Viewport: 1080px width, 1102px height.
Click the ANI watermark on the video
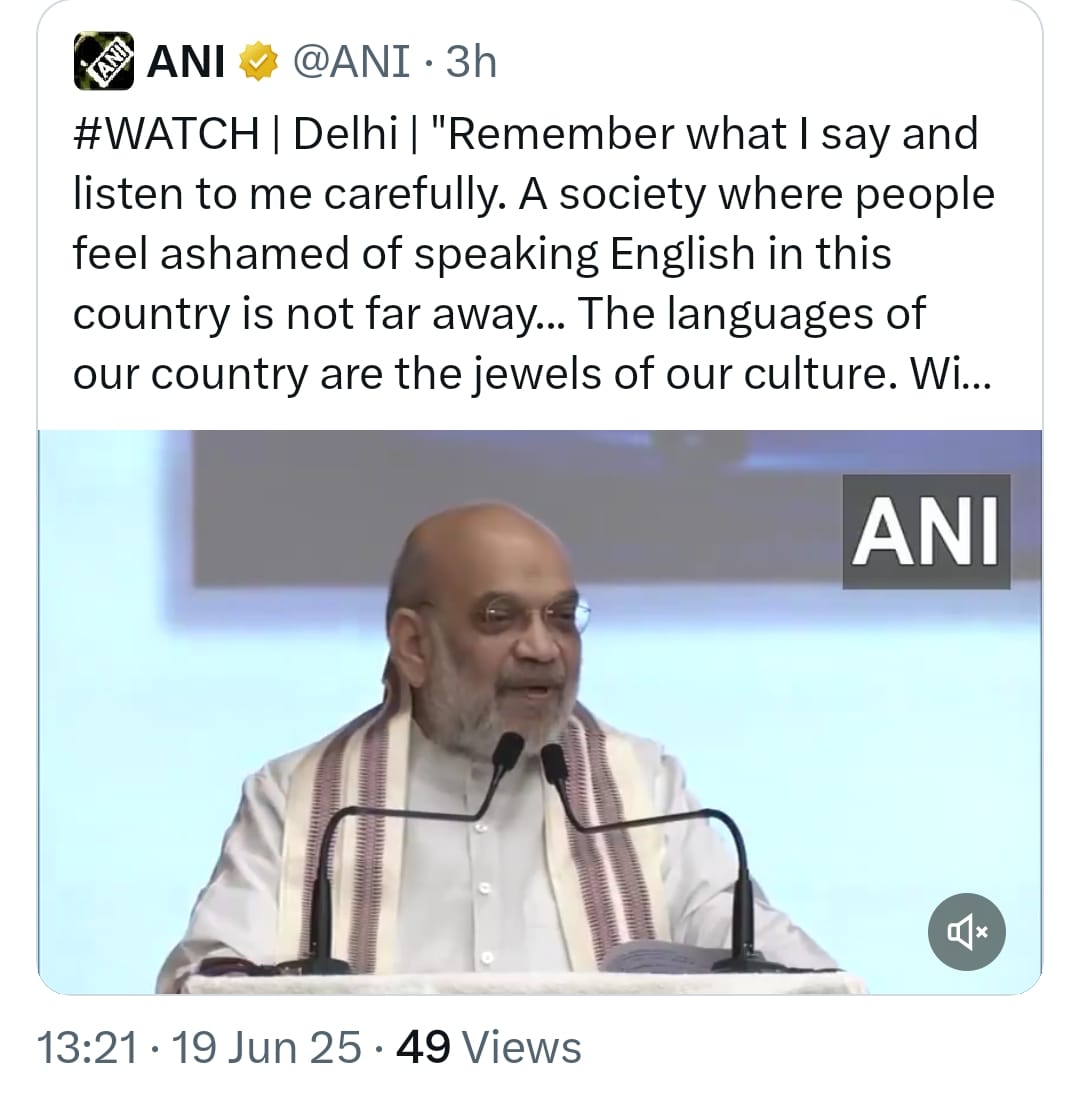(926, 531)
